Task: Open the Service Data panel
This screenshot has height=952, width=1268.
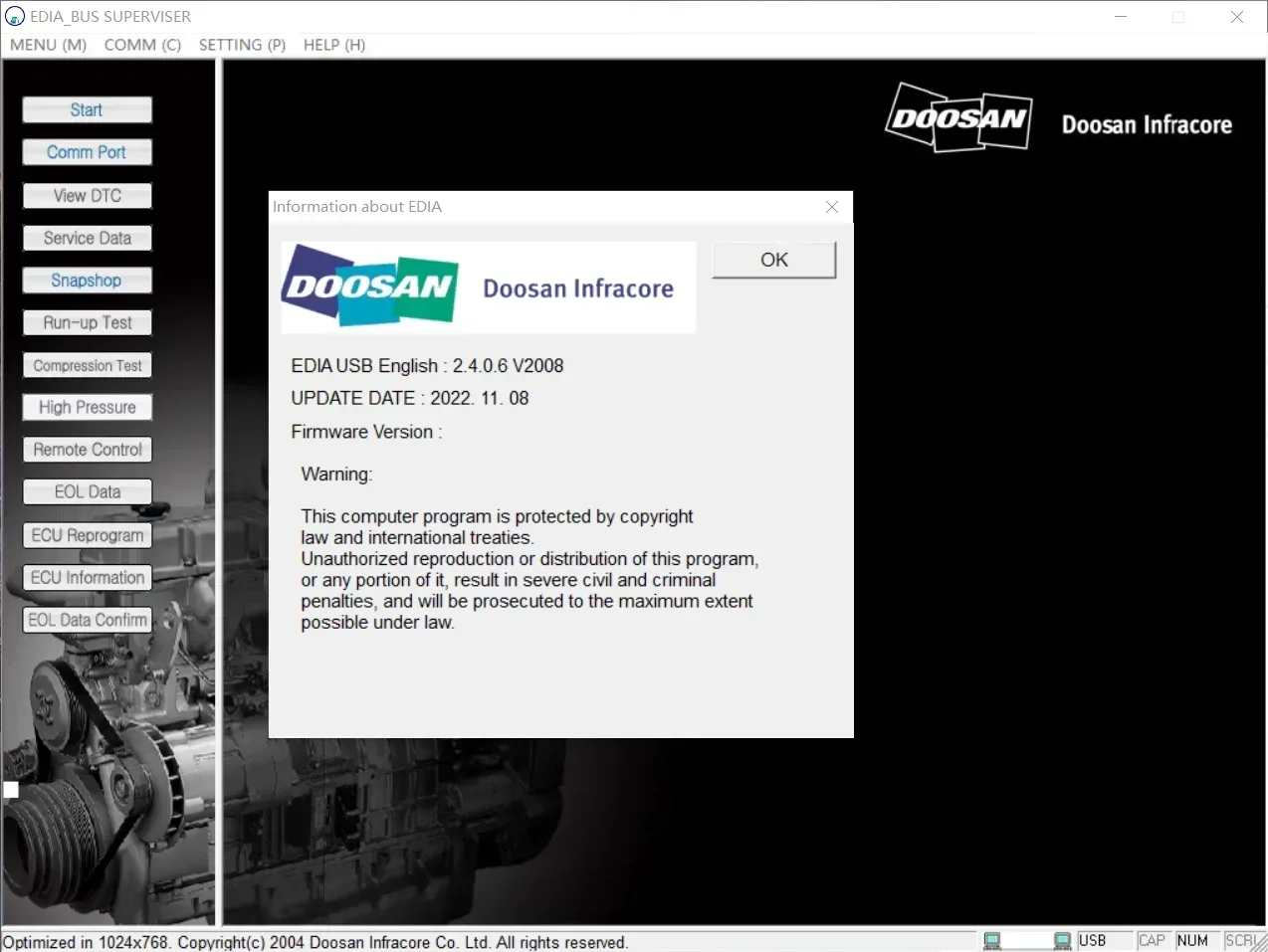Action: click(87, 239)
